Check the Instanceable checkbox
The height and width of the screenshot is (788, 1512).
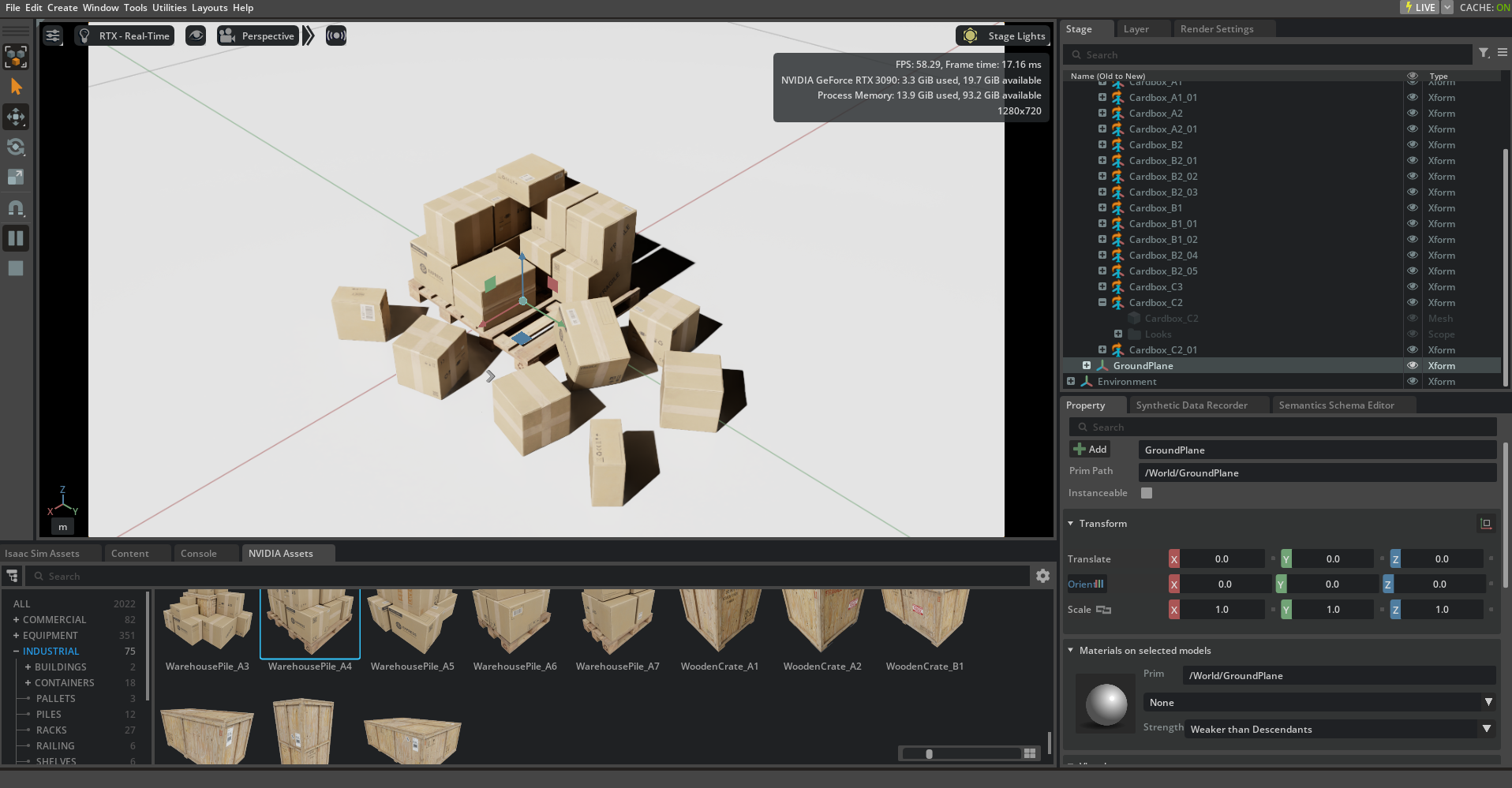(x=1147, y=493)
